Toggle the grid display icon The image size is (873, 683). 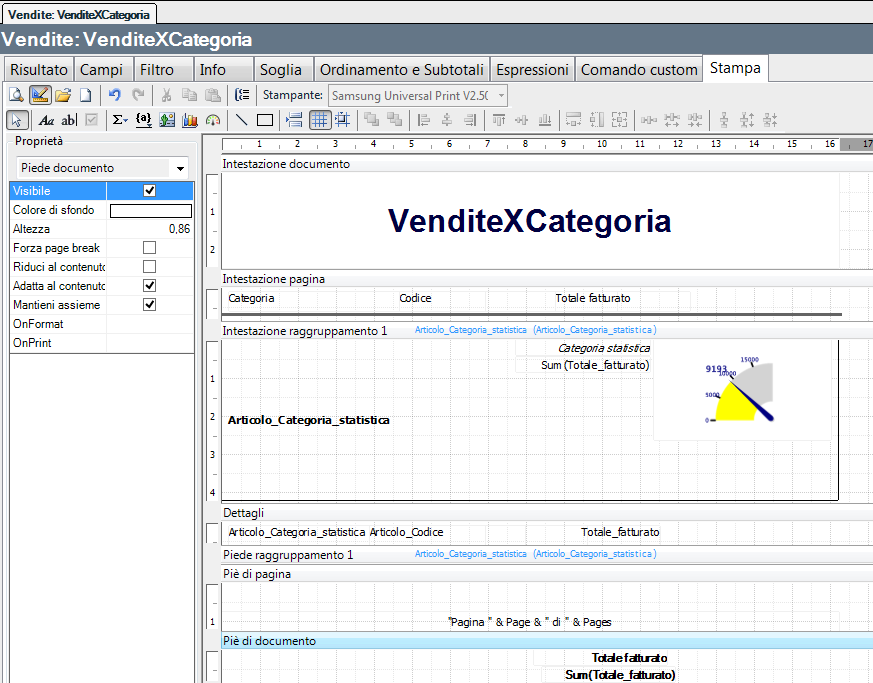(x=319, y=120)
